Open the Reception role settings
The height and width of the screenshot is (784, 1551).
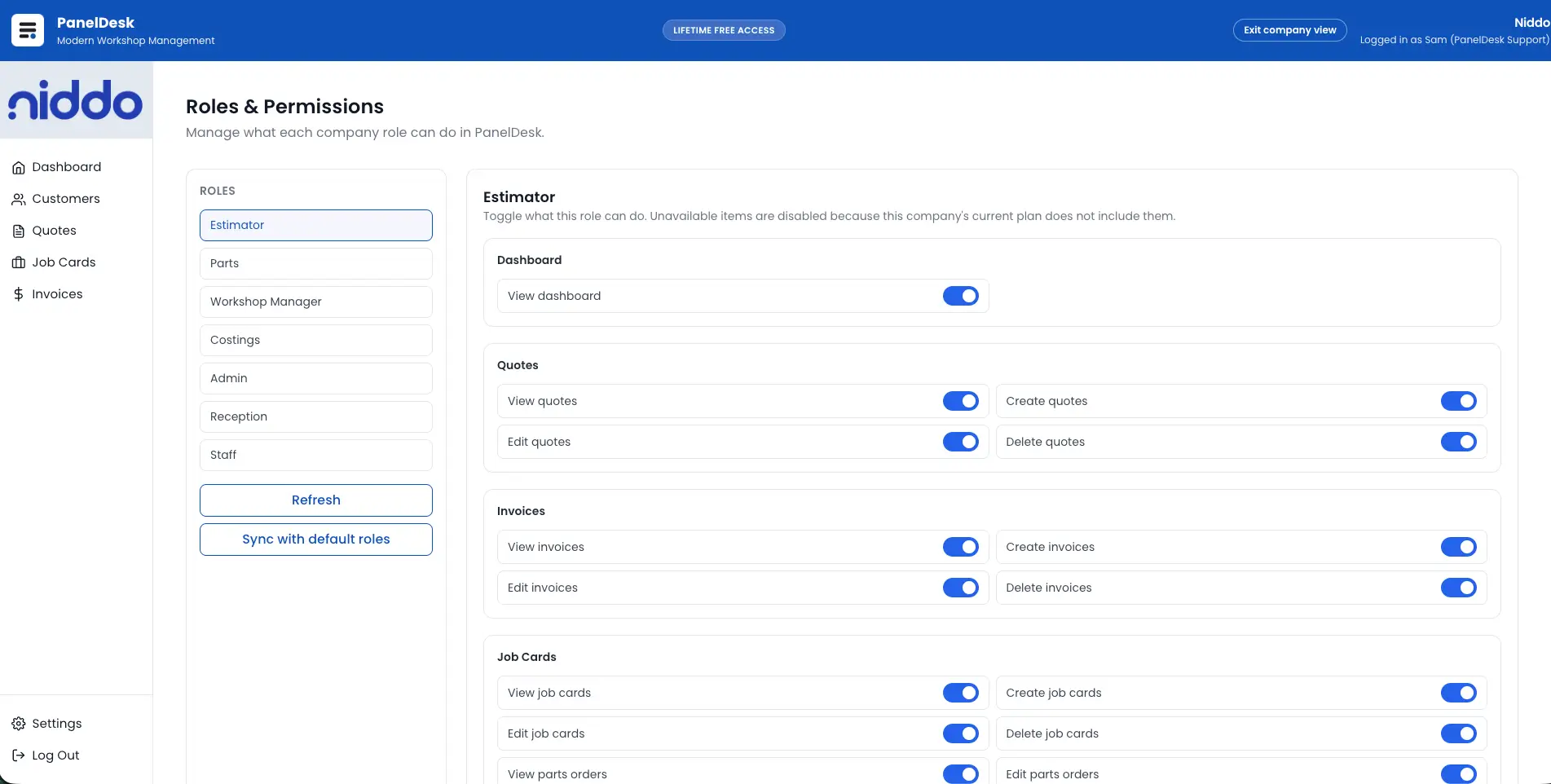(x=315, y=416)
